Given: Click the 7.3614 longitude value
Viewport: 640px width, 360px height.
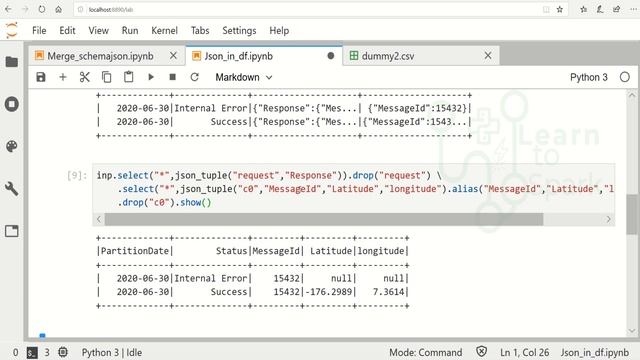Looking at the screenshot, I should click(388, 292).
